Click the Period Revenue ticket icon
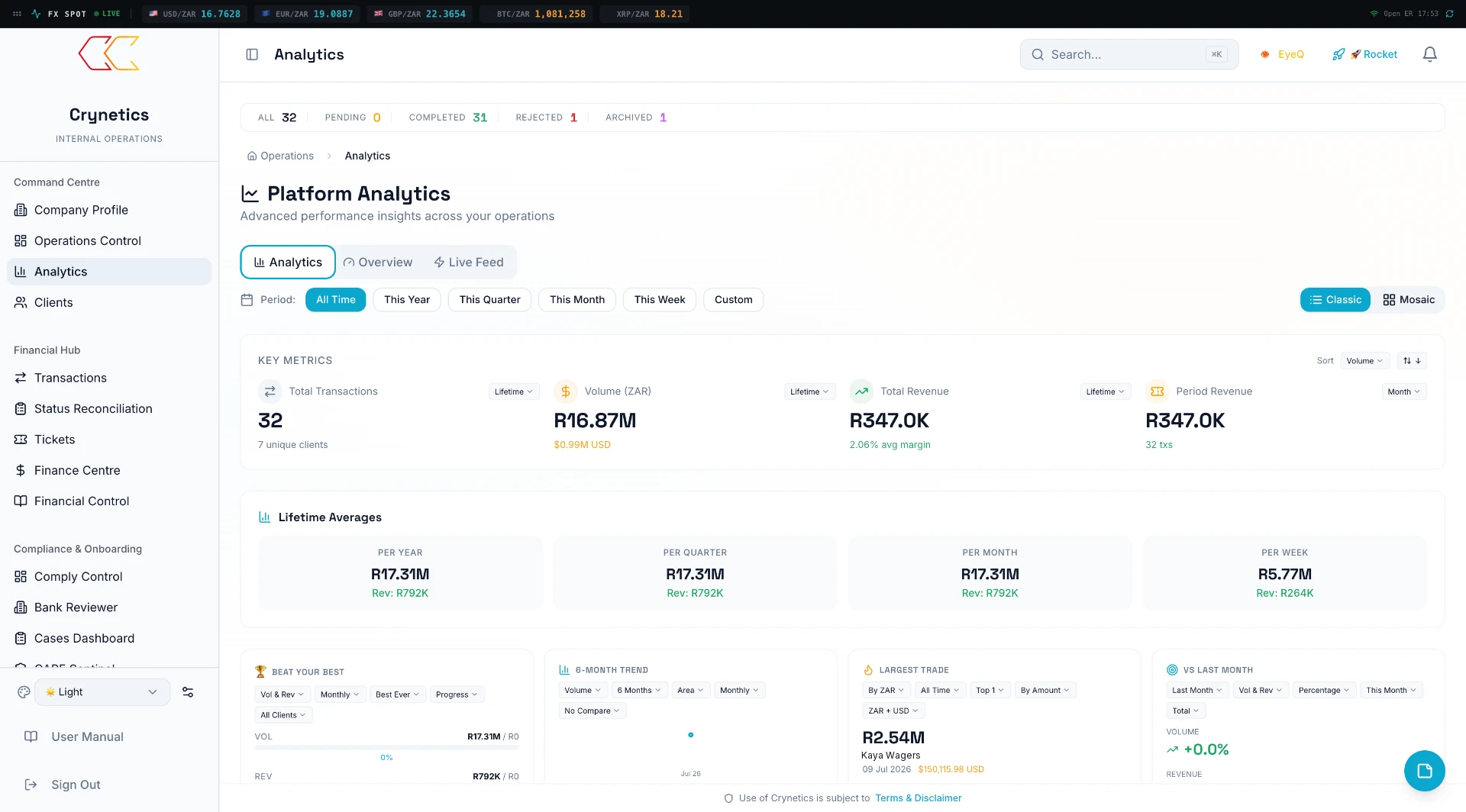Screen dimensions: 1466x812 click(1157, 391)
